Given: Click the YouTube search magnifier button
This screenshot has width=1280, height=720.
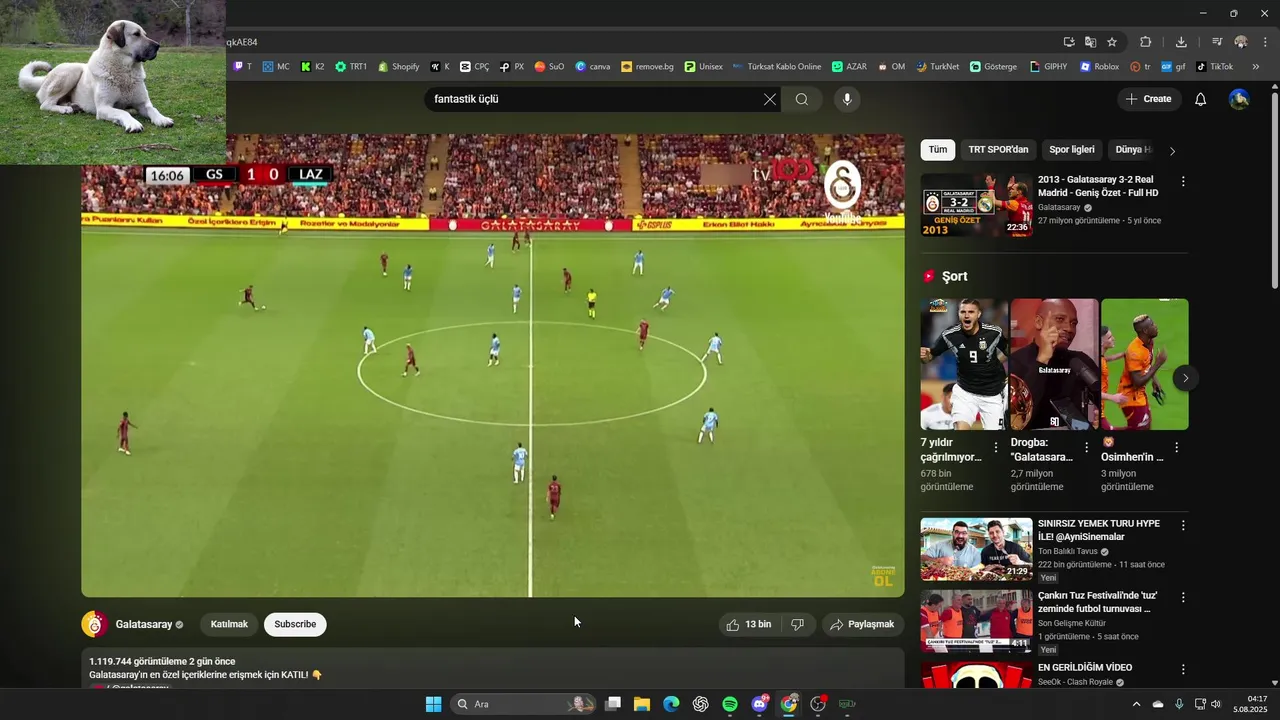Looking at the screenshot, I should pos(802,99).
